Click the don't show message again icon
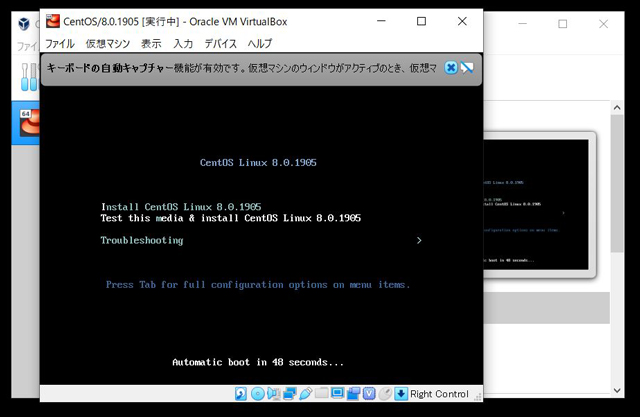Screen dimensions: 640x417 coord(467,68)
